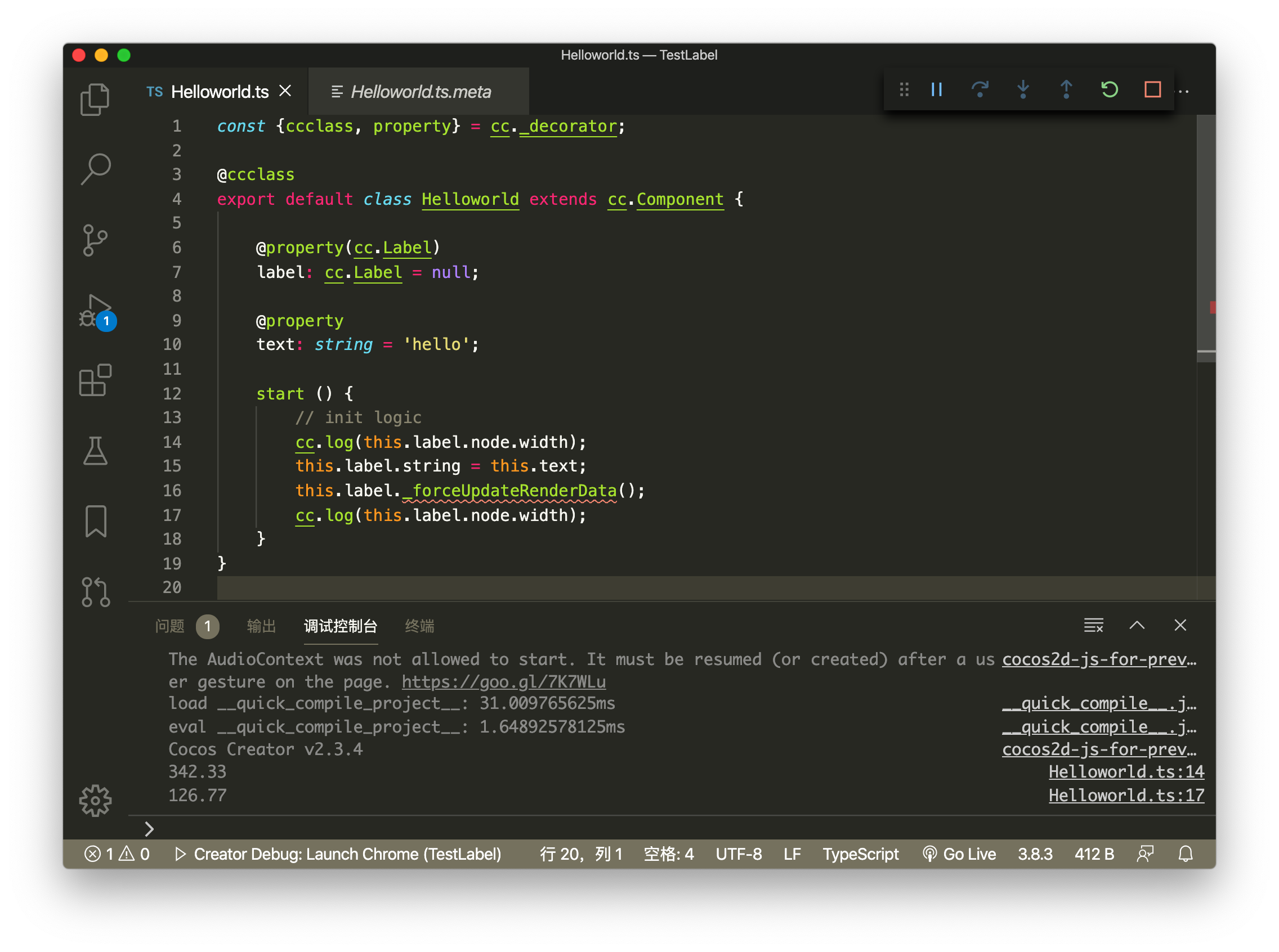Open the Bookmarks view icon
This screenshot has width=1279, height=952.
point(95,522)
